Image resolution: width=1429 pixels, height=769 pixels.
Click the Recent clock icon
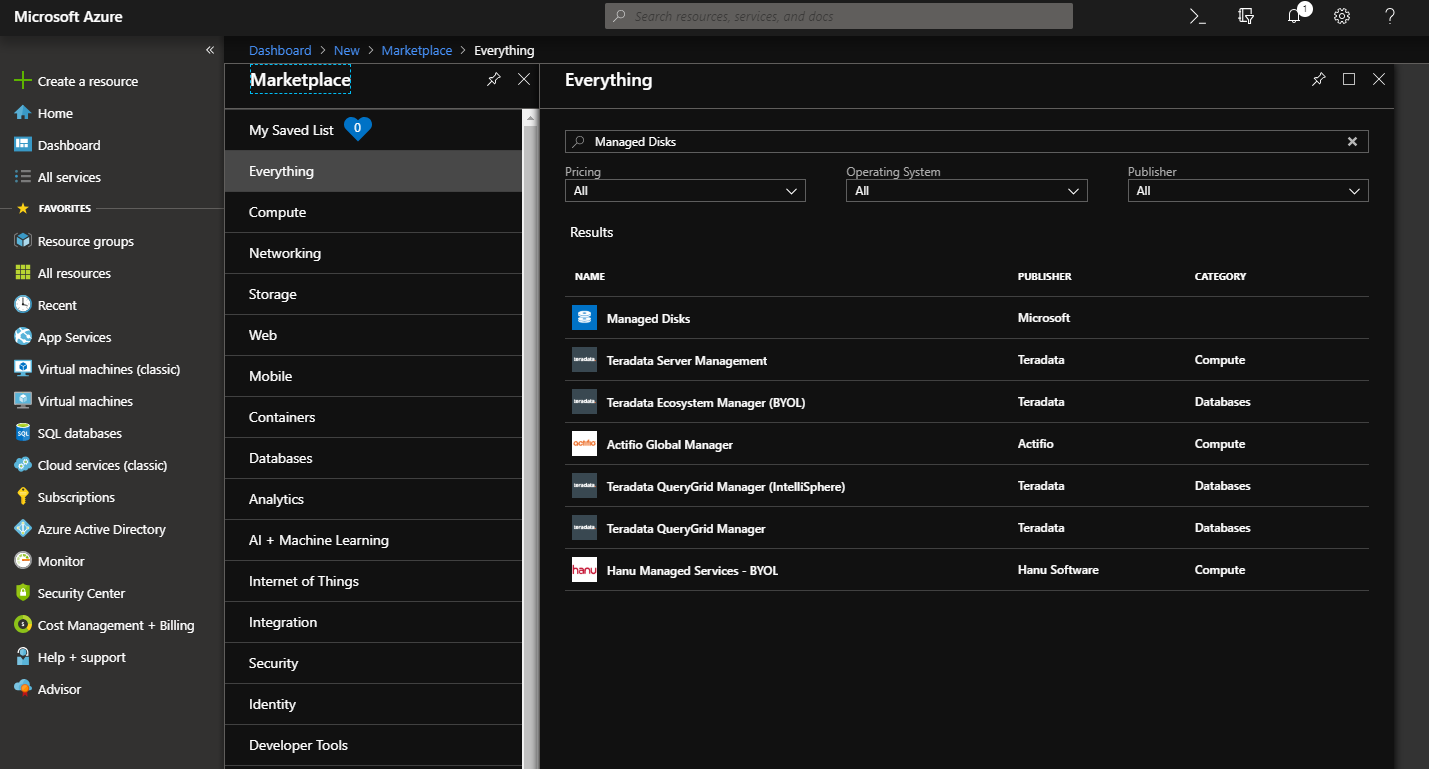(23, 305)
